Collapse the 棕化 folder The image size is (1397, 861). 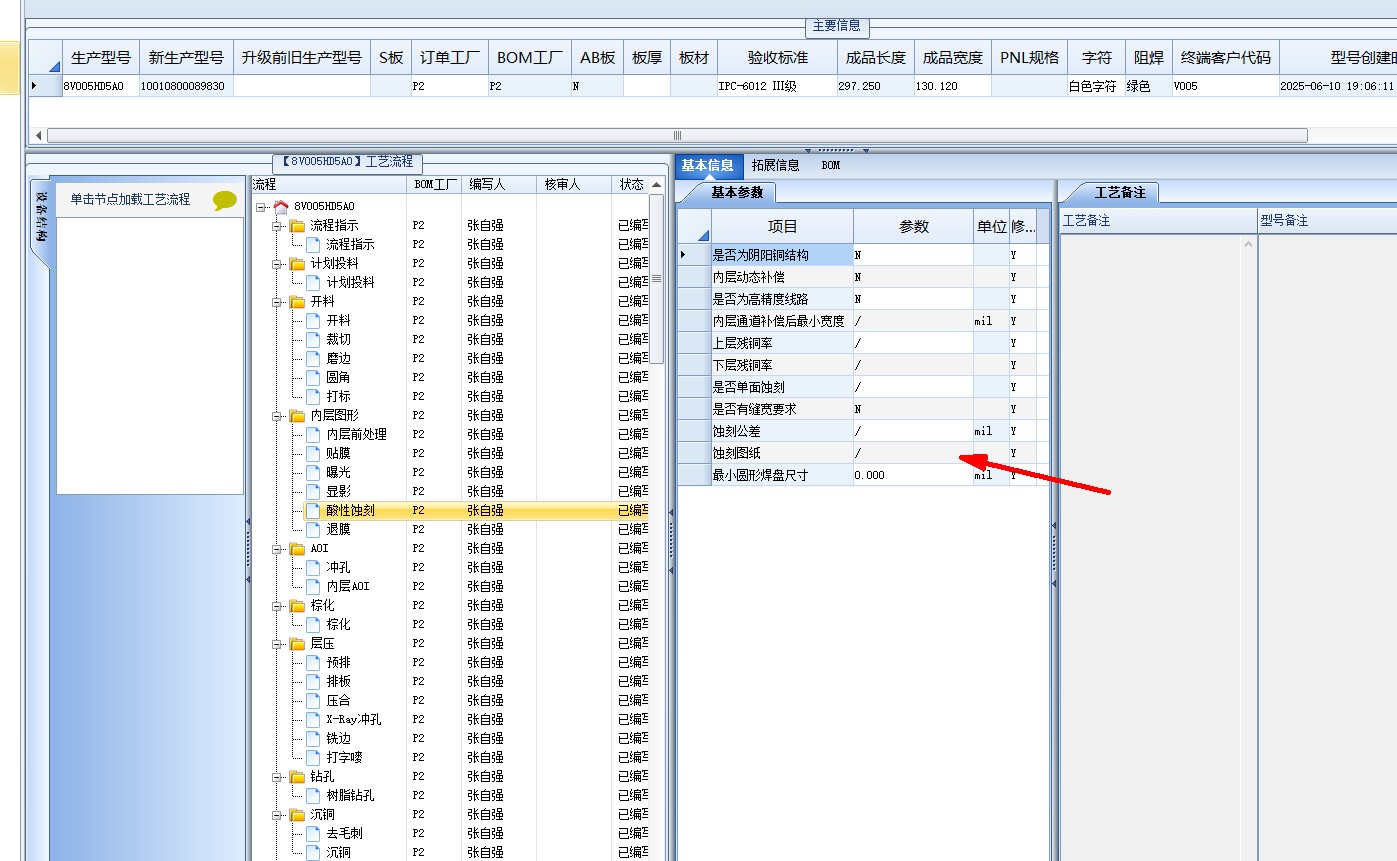pyautogui.click(x=277, y=606)
